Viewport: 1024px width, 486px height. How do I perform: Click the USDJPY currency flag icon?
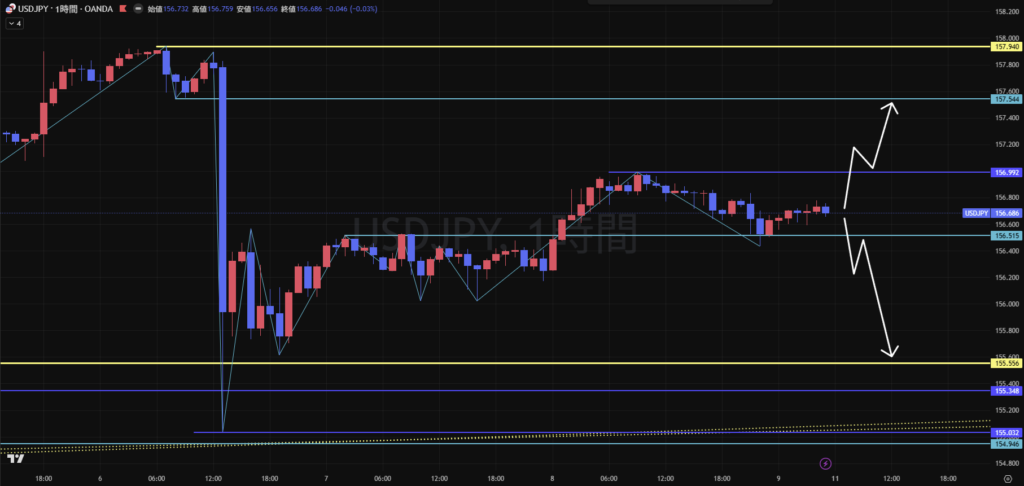point(11,9)
